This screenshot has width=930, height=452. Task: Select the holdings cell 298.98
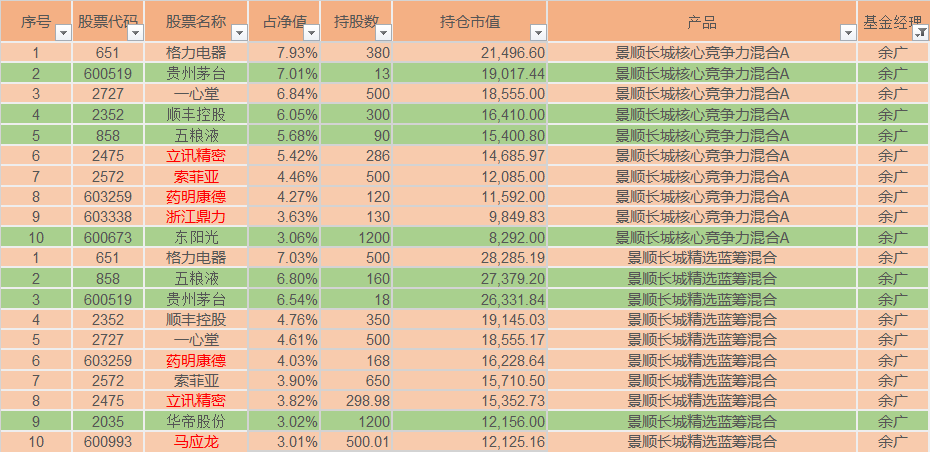(356, 401)
